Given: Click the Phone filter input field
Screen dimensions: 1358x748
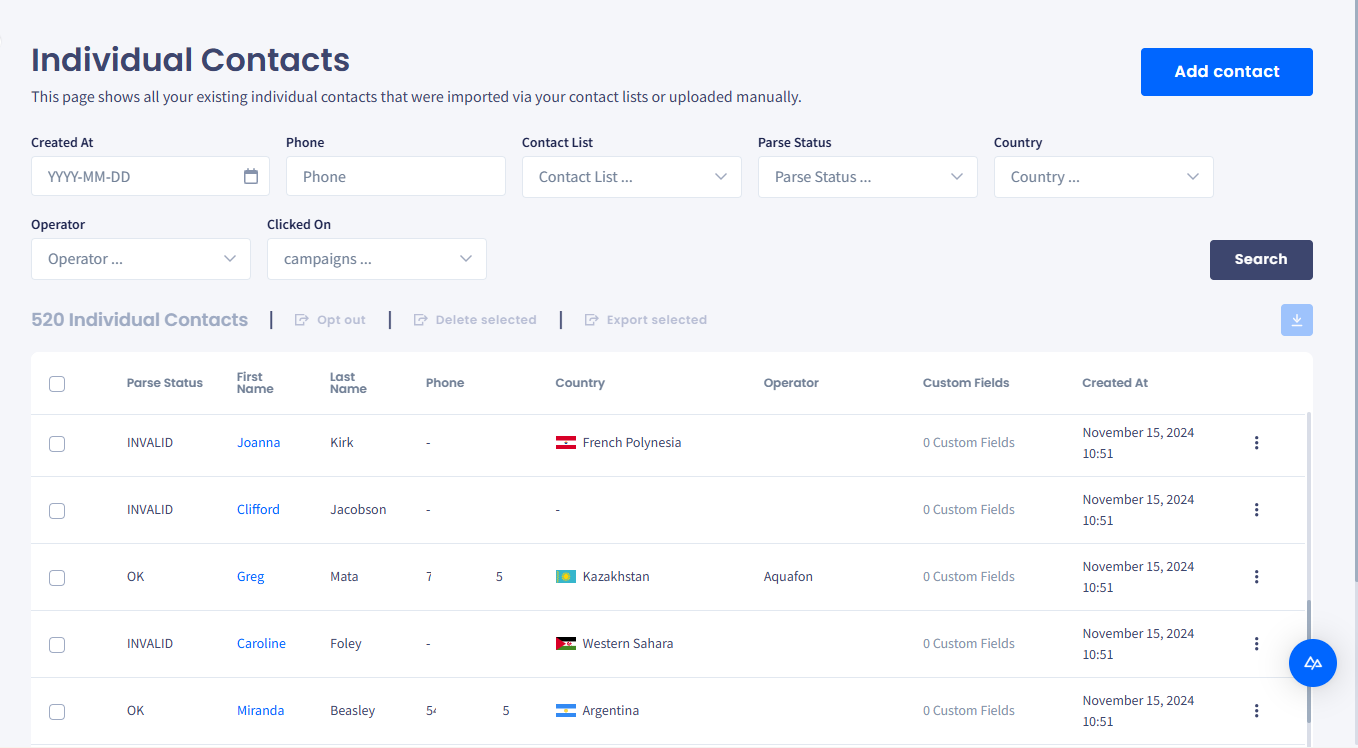Looking at the screenshot, I should pyautogui.click(x=396, y=177).
